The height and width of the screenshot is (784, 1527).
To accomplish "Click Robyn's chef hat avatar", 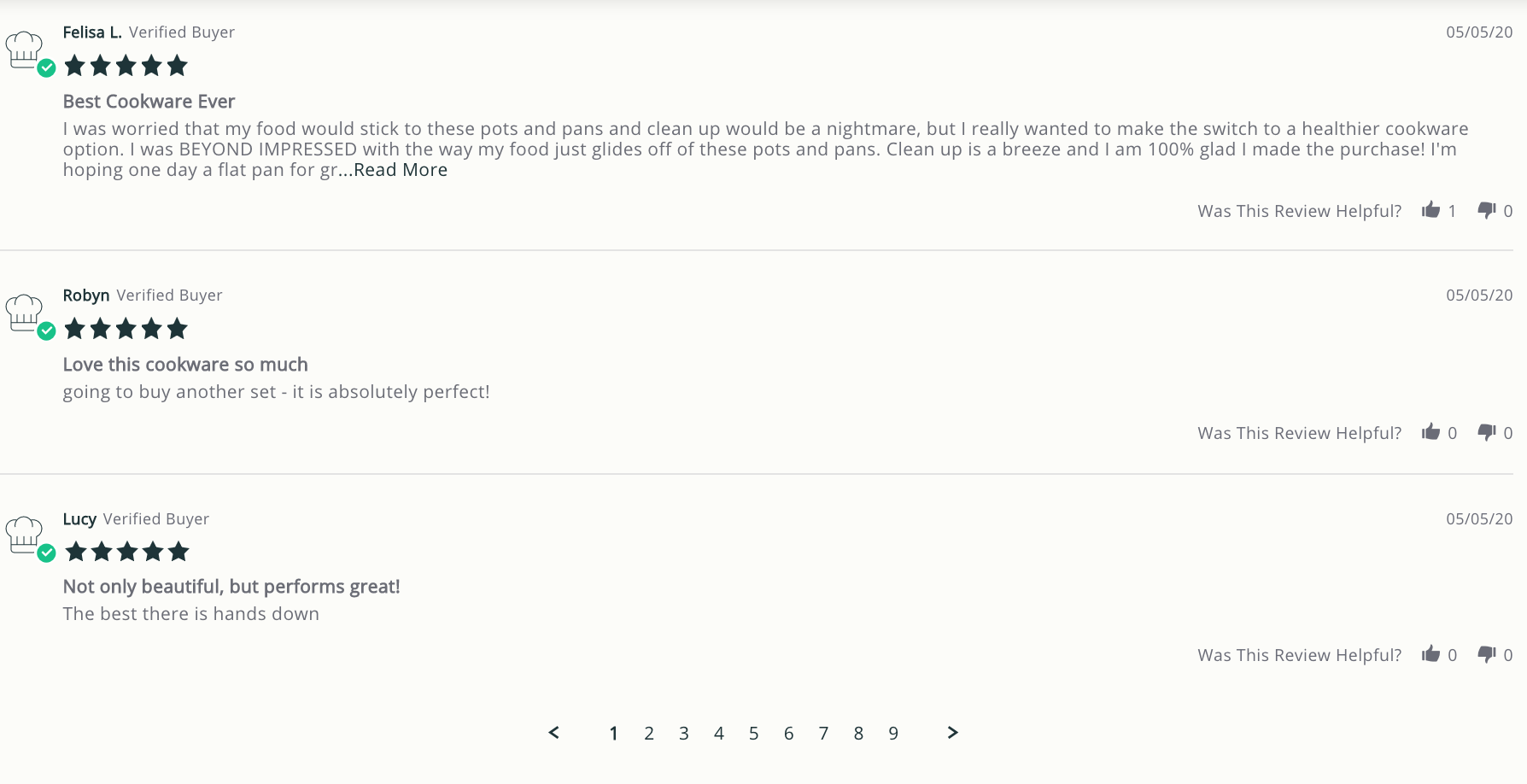I will coord(25,313).
